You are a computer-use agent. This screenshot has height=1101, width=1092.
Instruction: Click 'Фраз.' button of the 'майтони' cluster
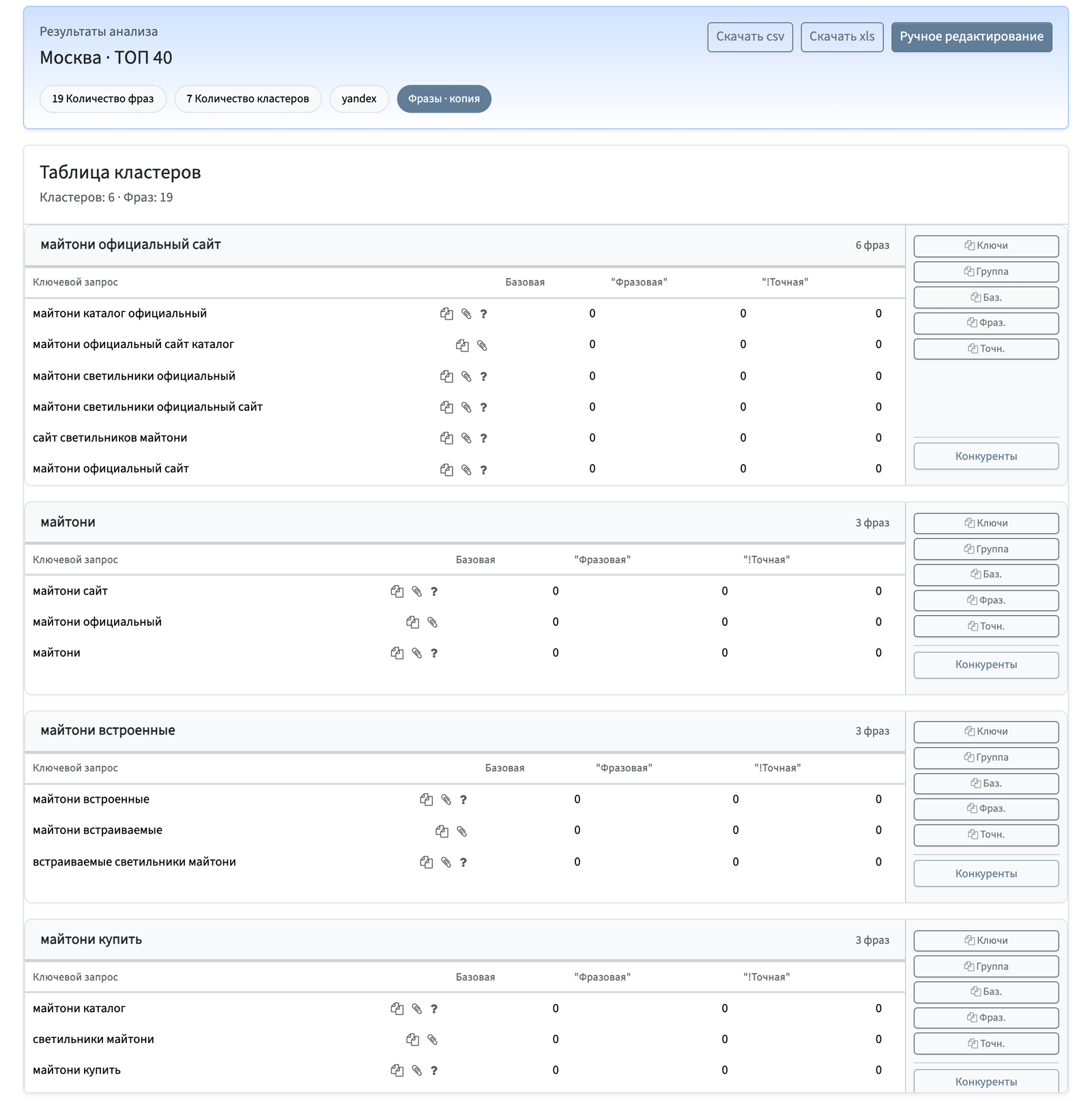[x=986, y=601]
